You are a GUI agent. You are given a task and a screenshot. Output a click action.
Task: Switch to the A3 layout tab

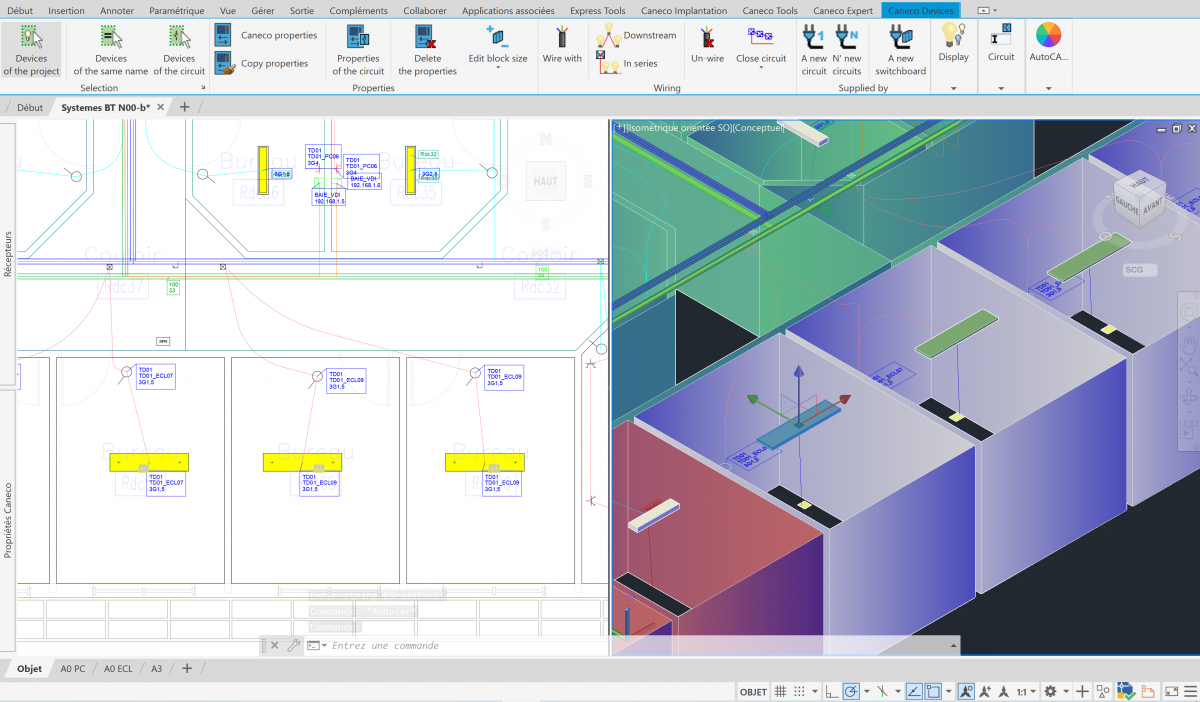click(156, 669)
